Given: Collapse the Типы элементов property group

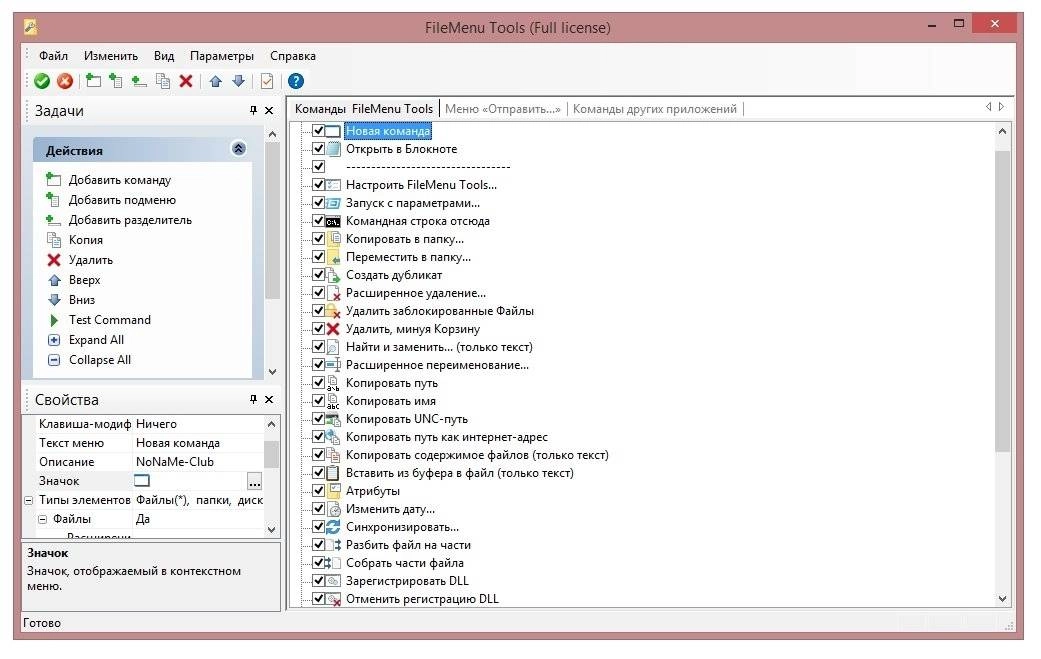Looking at the screenshot, I should pyautogui.click(x=29, y=500).
